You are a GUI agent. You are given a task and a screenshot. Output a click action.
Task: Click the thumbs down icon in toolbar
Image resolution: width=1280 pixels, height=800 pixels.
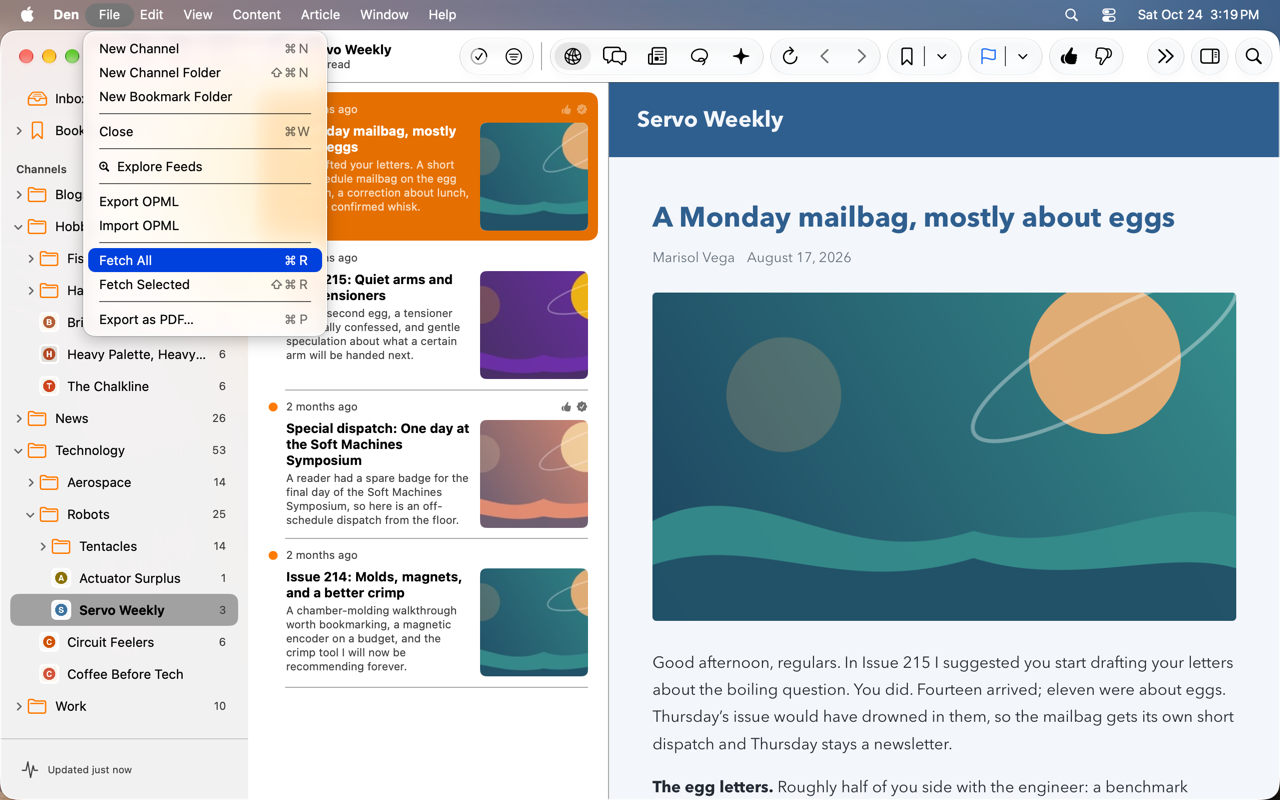tap(1104, 57)
